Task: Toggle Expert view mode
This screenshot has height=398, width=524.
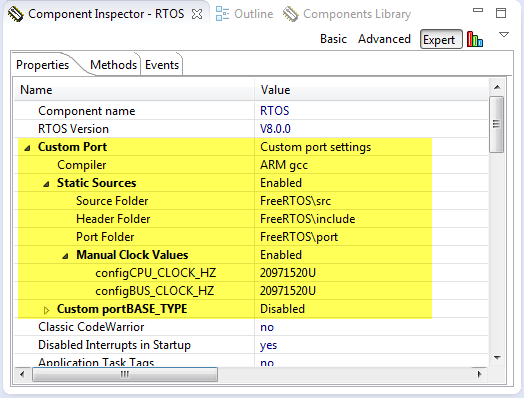Action: point(441,39)
